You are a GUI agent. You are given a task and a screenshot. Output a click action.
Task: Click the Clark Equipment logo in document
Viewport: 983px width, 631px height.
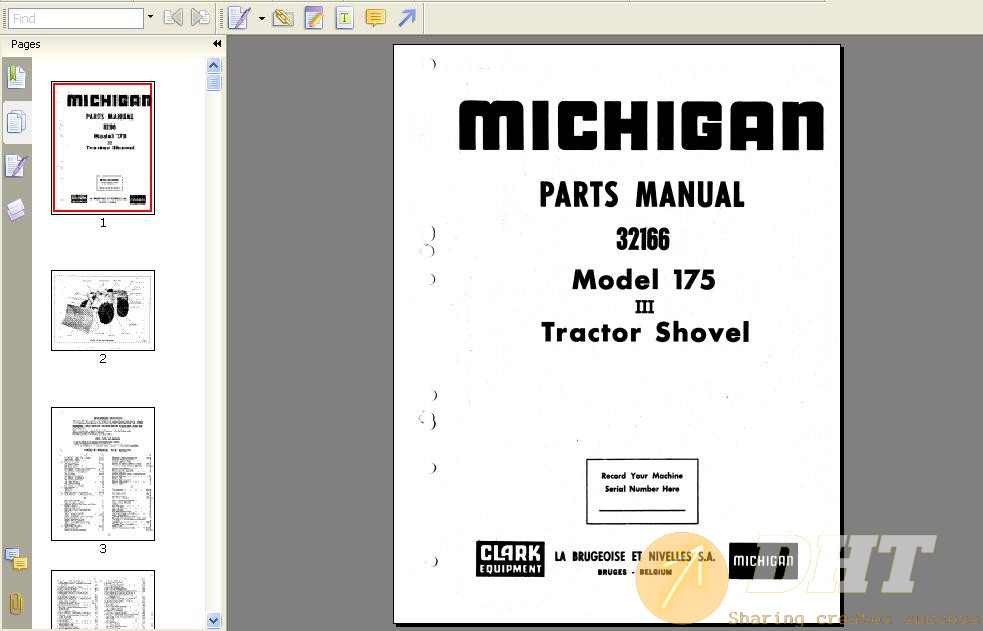tap(510, 559)
